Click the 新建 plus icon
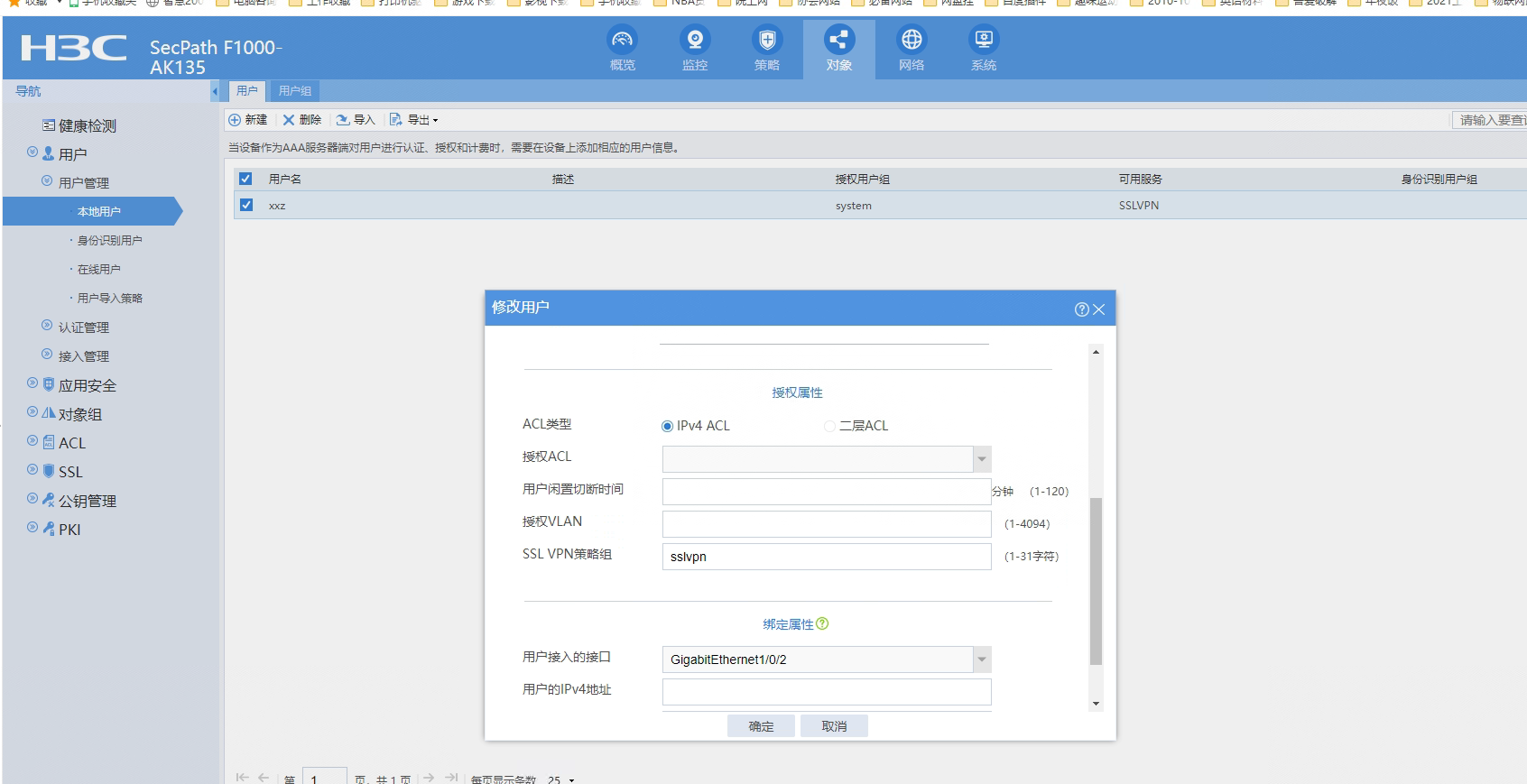The width and height of the screenshot is (1527, 784). click(x=235, y=120)
